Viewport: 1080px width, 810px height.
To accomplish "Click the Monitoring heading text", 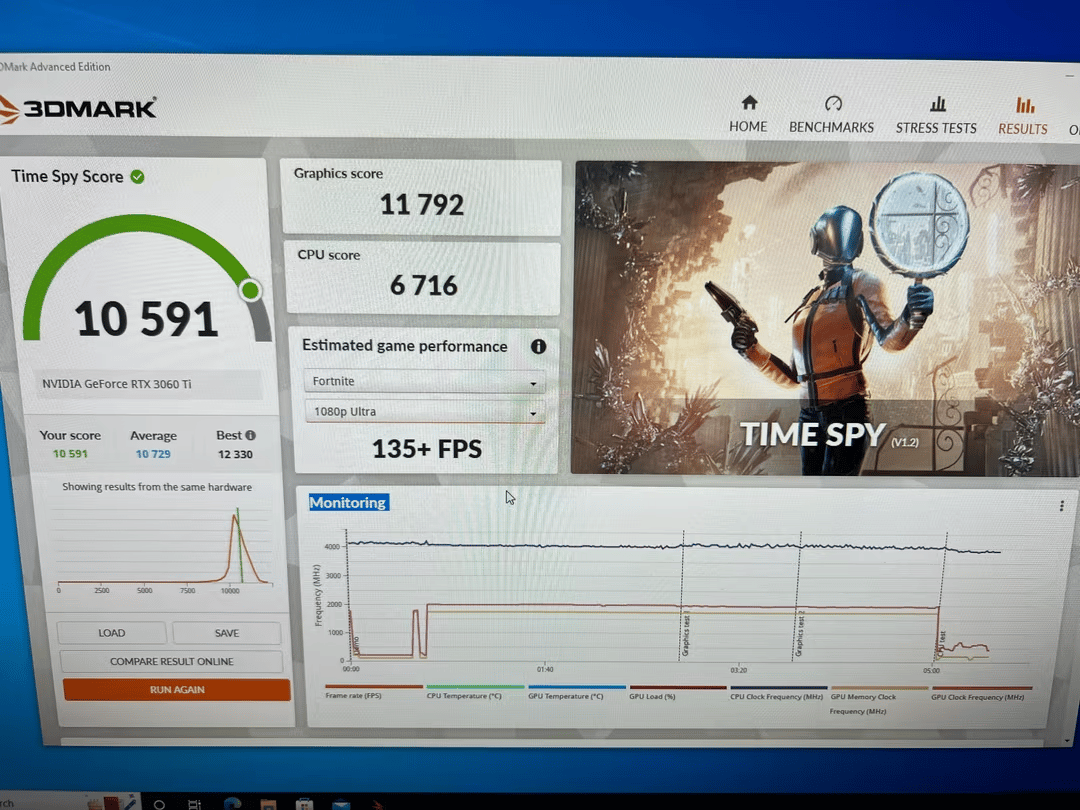I will (x=348, y=503).
